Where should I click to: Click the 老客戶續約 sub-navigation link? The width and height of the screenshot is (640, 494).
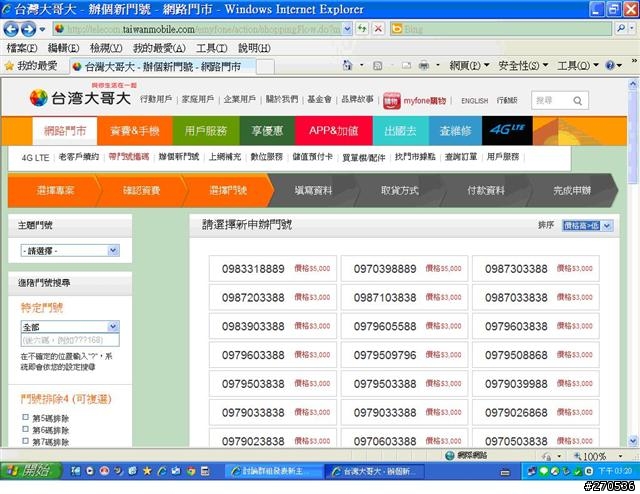pyautogui.click(x=79, y=157)
